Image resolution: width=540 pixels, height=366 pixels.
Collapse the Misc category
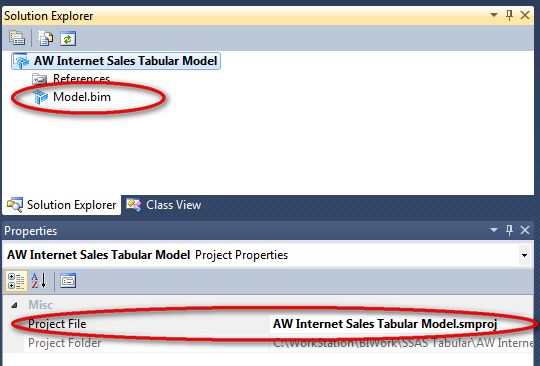click(x=14, y=305)
